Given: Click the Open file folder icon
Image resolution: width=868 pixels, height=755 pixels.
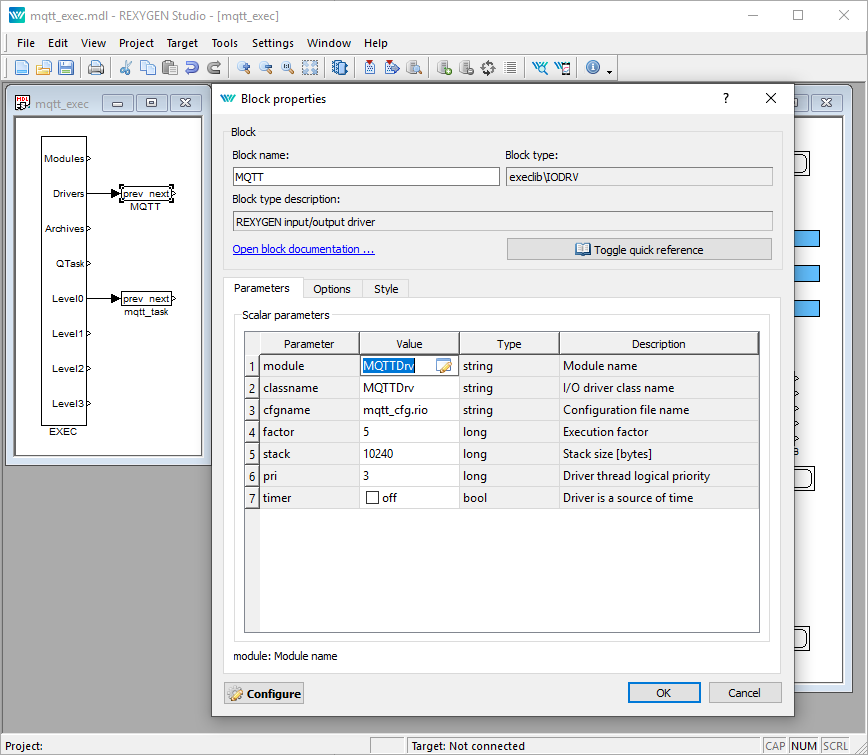Looking at the screenshot, I should coord(44,68).
